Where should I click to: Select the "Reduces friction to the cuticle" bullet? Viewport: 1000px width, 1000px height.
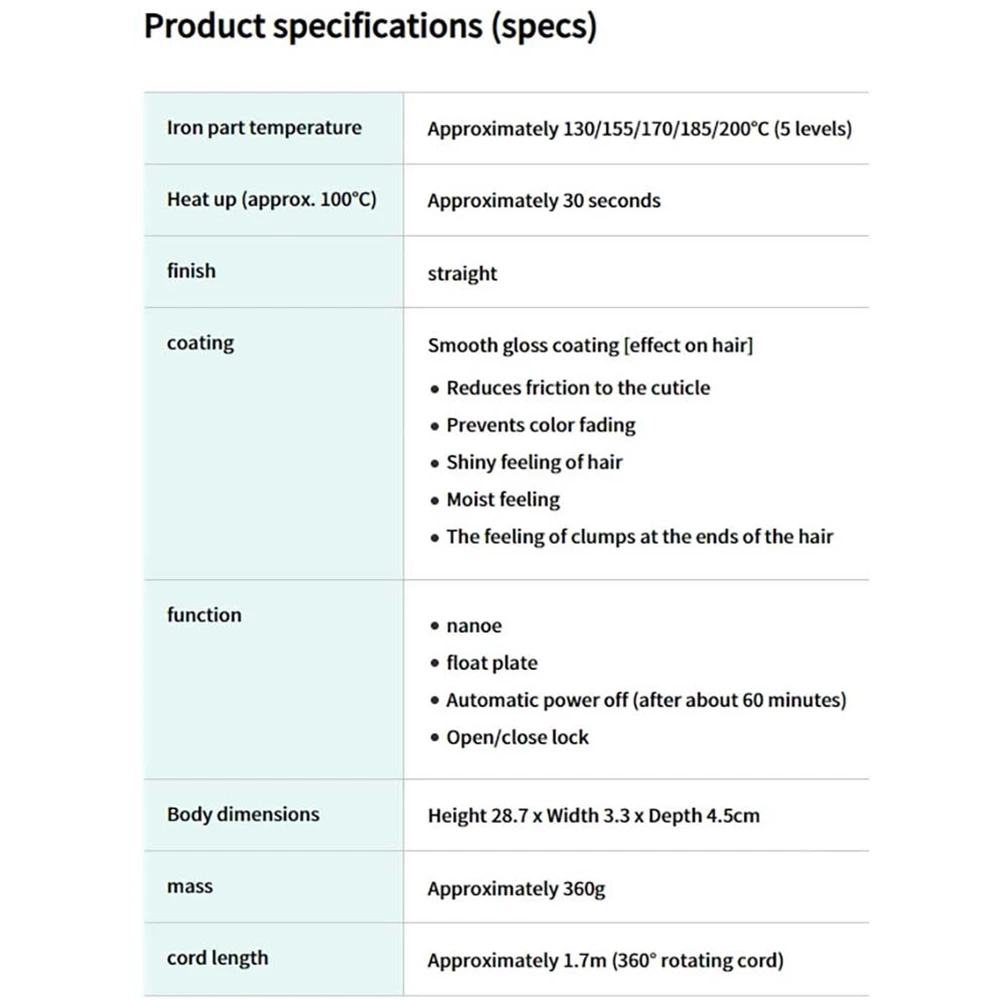[x=577, y=388]
